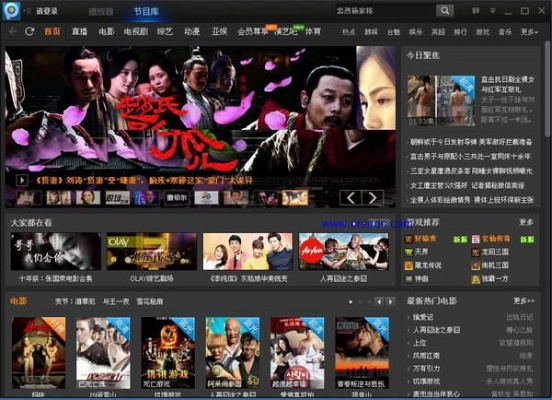The width and height of the screenshot is (552, 400).
Task: Click 更多 in the 游戏推荐 panel
Action: (526, 222)
